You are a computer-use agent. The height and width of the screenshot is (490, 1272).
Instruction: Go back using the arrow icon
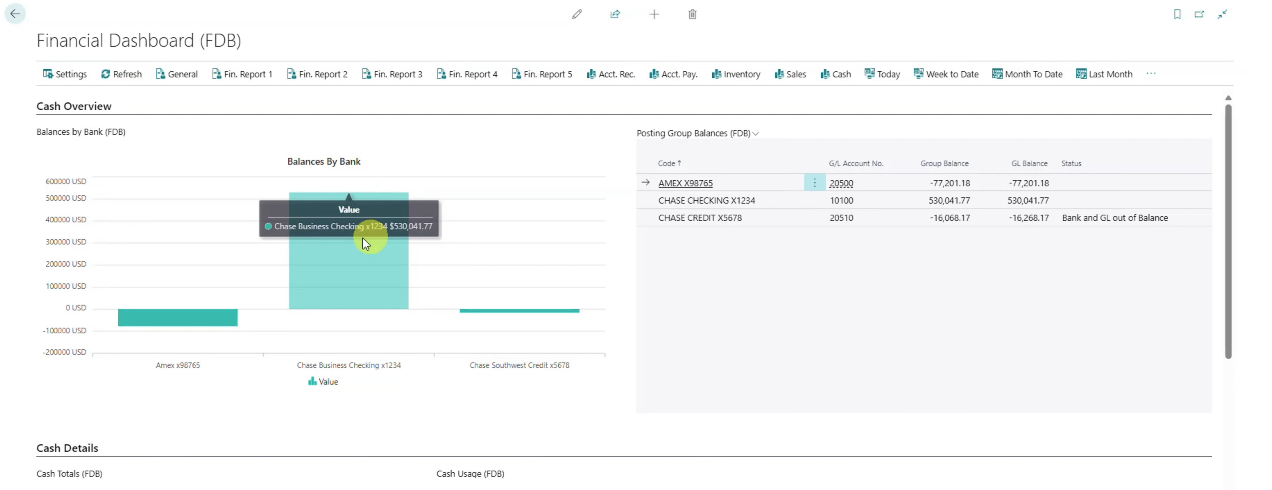15,14
